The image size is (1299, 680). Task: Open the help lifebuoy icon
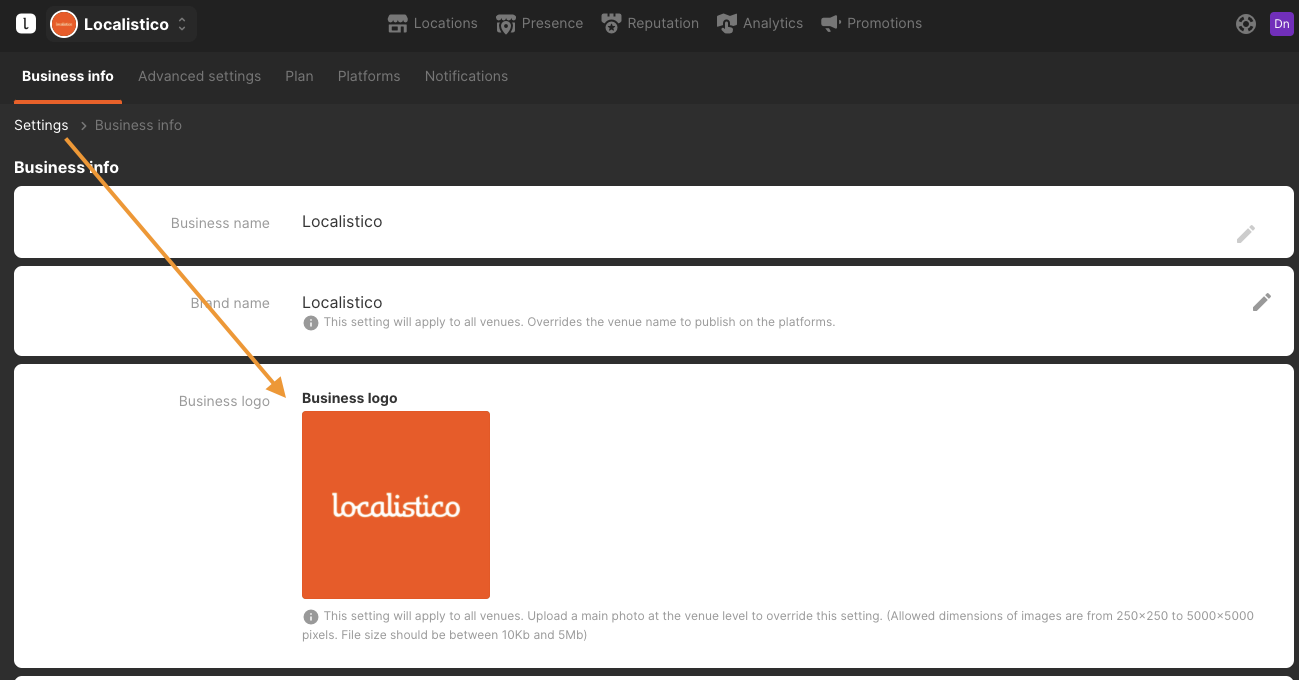[x=1246, y=24]
